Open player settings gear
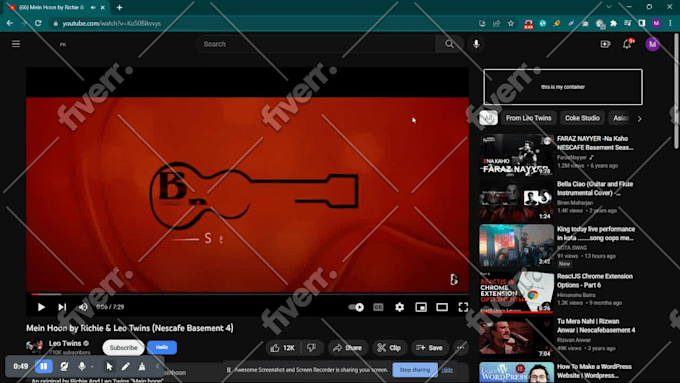Screen dimensions: 680x383 (x=399, y=307)
